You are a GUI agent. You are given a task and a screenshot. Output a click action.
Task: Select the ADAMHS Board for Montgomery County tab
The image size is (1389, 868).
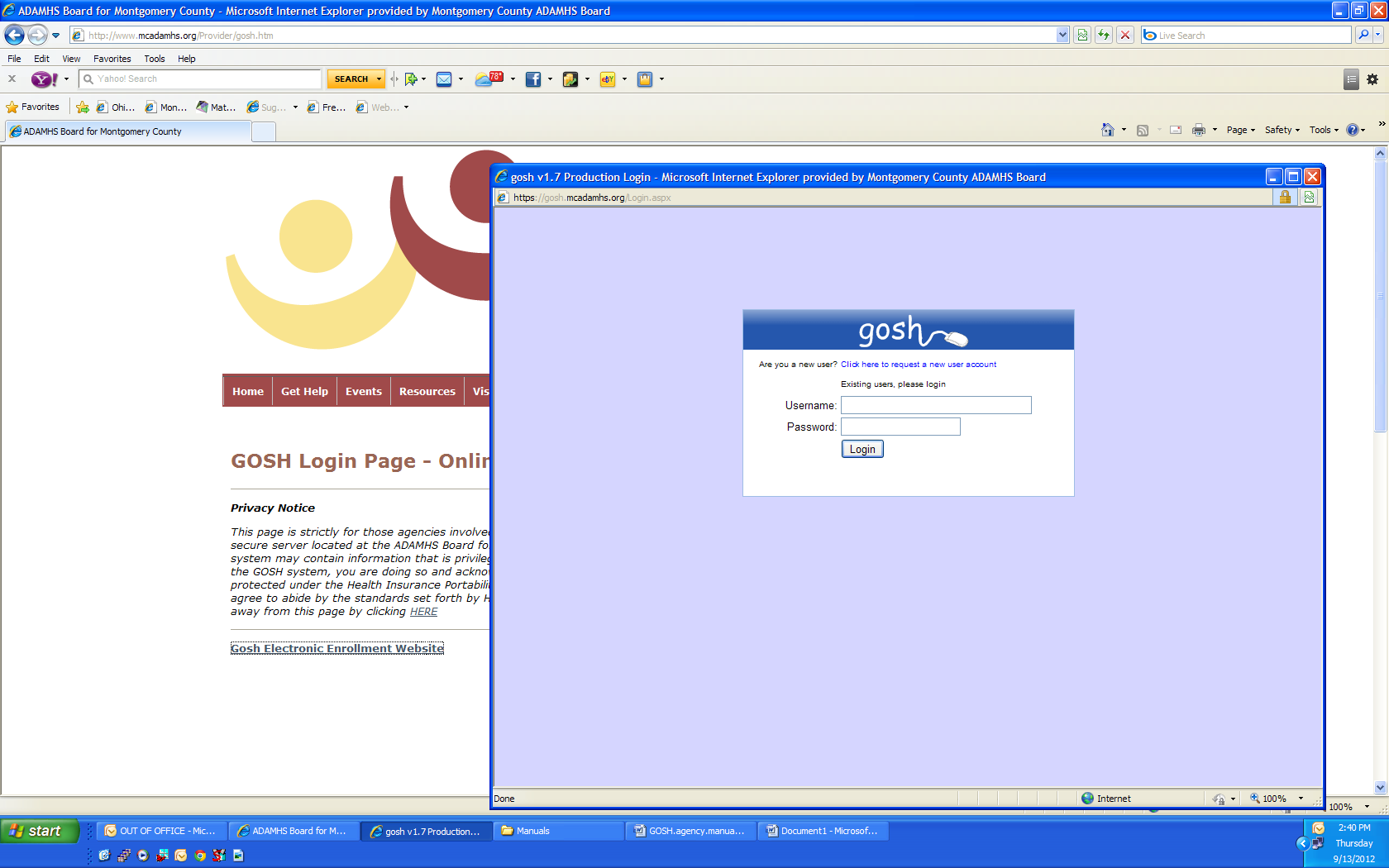[x=127, y=131]
